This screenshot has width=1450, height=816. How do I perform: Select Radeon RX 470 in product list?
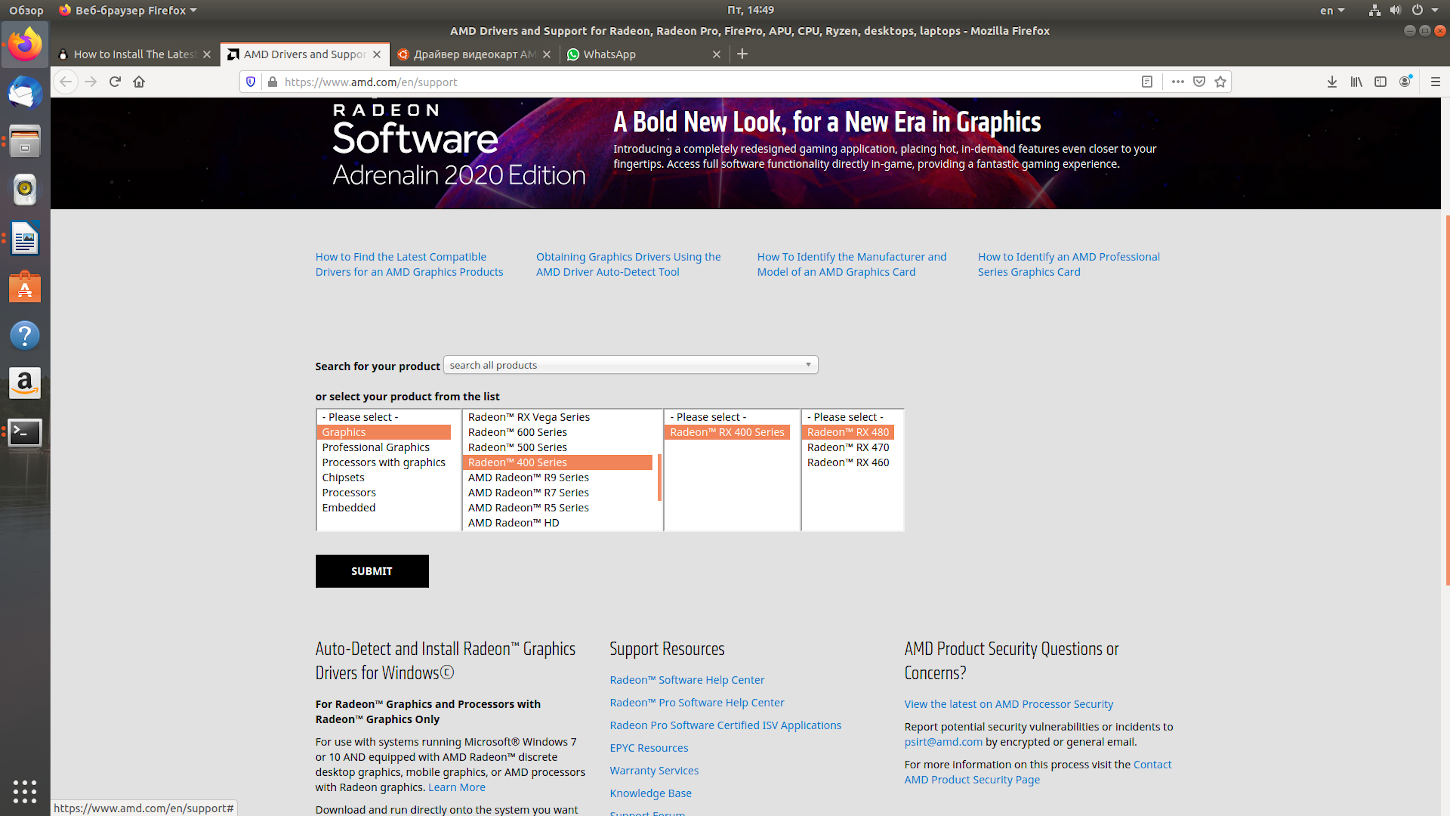pyautogui.click(x=848, y=447)
